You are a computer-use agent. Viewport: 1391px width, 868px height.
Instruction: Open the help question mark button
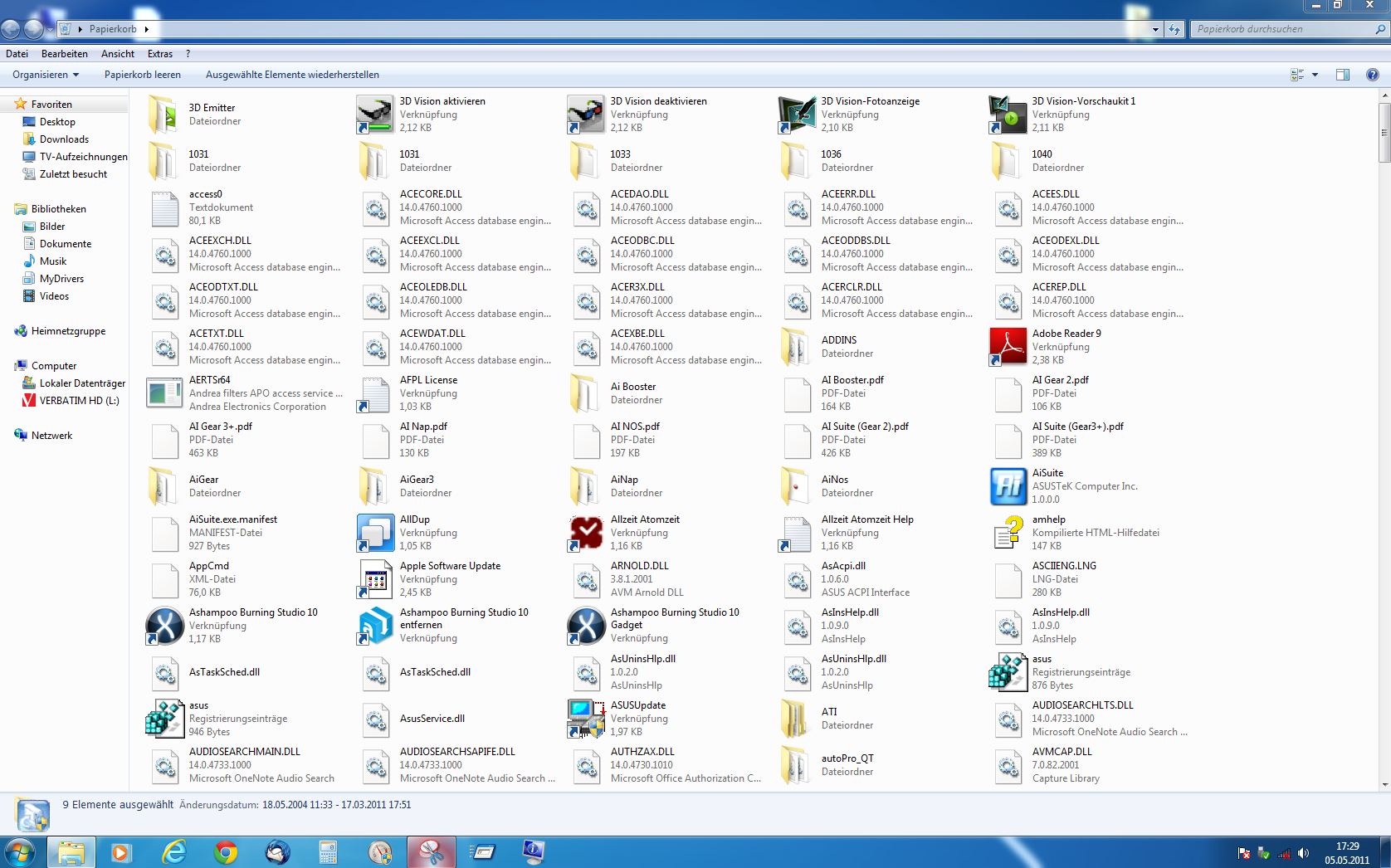click(x=1372, y=75)
